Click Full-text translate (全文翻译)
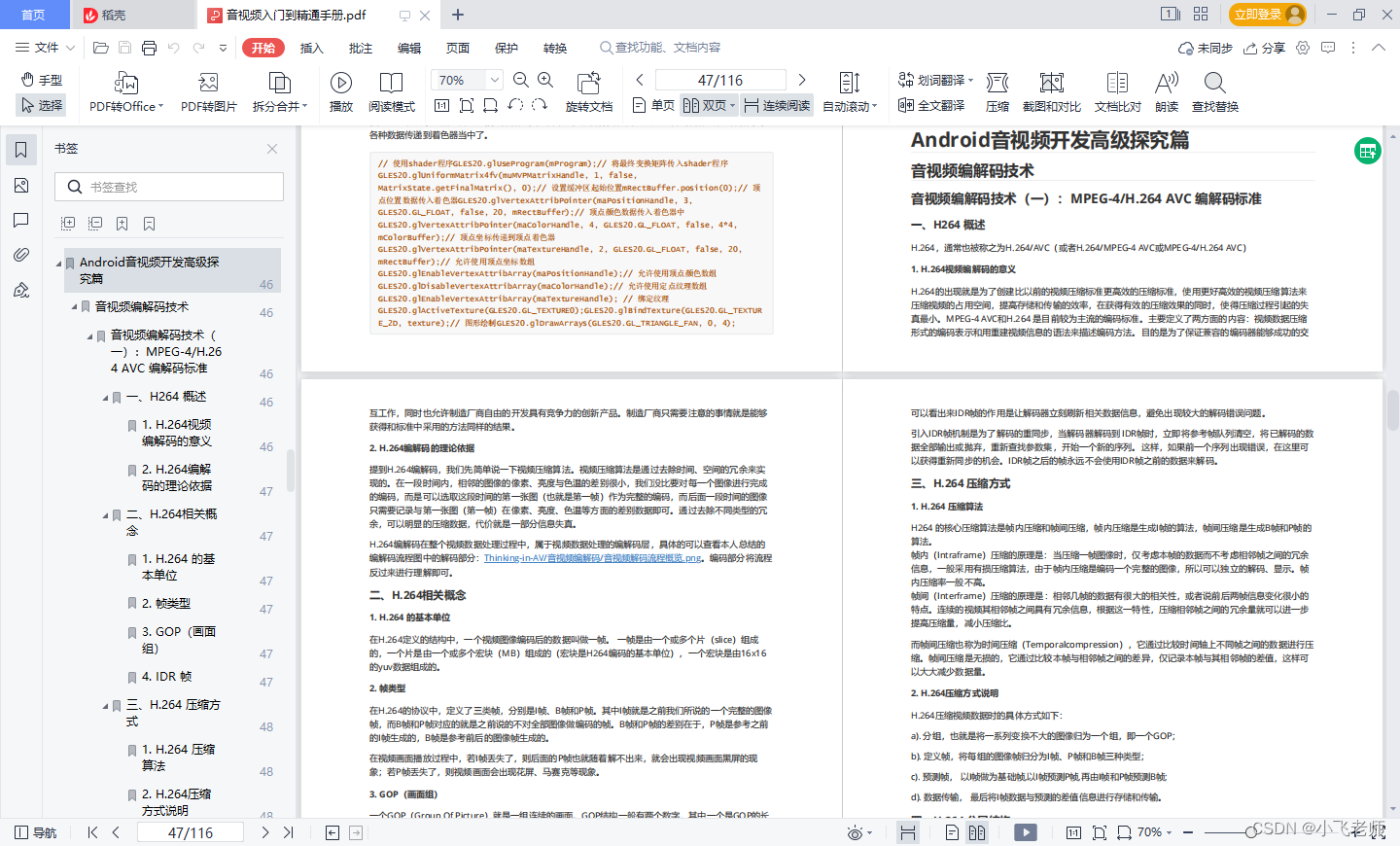This screenshot has height=846, width=1400. click(931, 105)
